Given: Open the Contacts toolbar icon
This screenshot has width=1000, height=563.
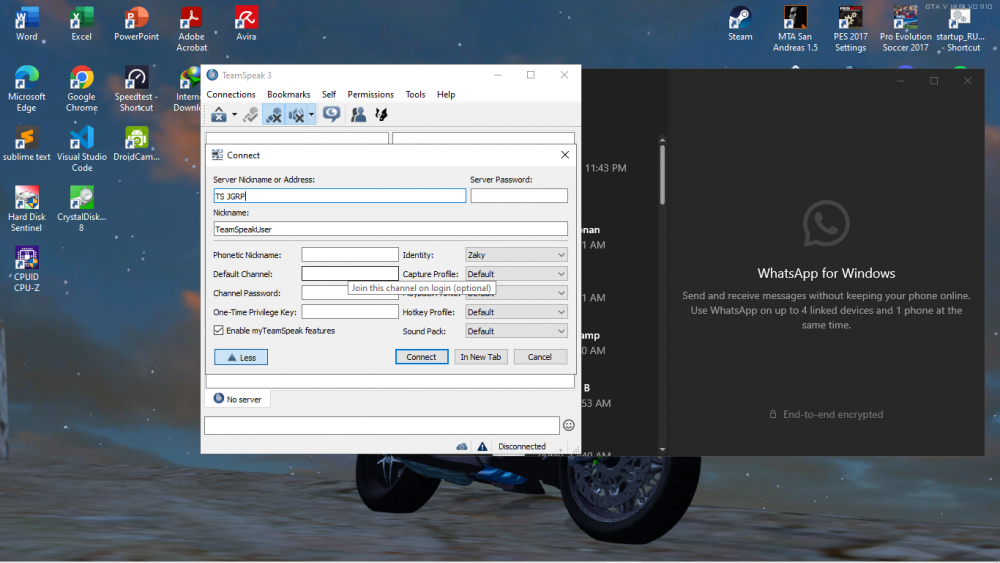Looking at the screenshot, I should (x=358, y=115).
